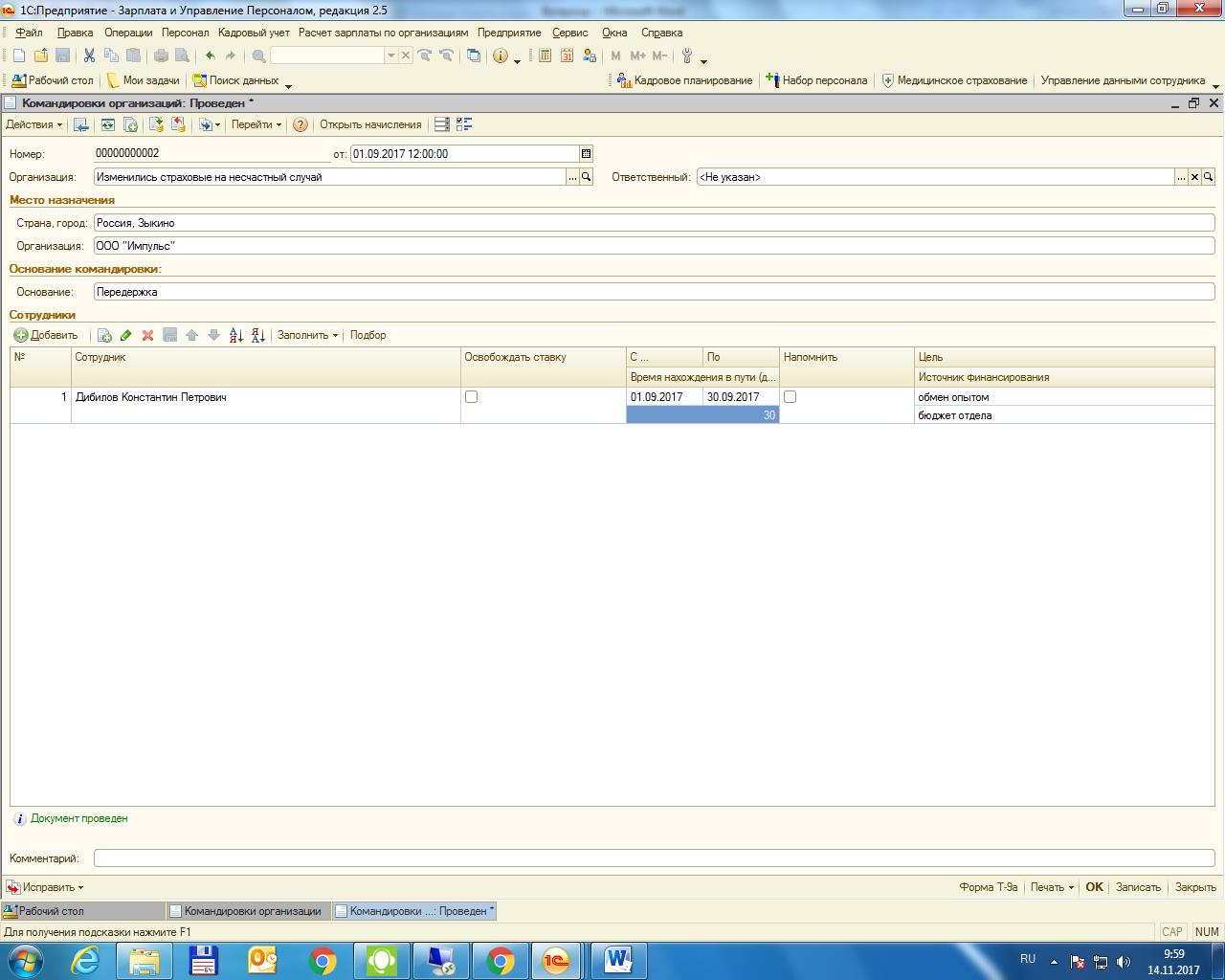This screenshot has width=1225, height=980.
Task: Open Набор персонала panel button
Action: click(x=816, y=80)
